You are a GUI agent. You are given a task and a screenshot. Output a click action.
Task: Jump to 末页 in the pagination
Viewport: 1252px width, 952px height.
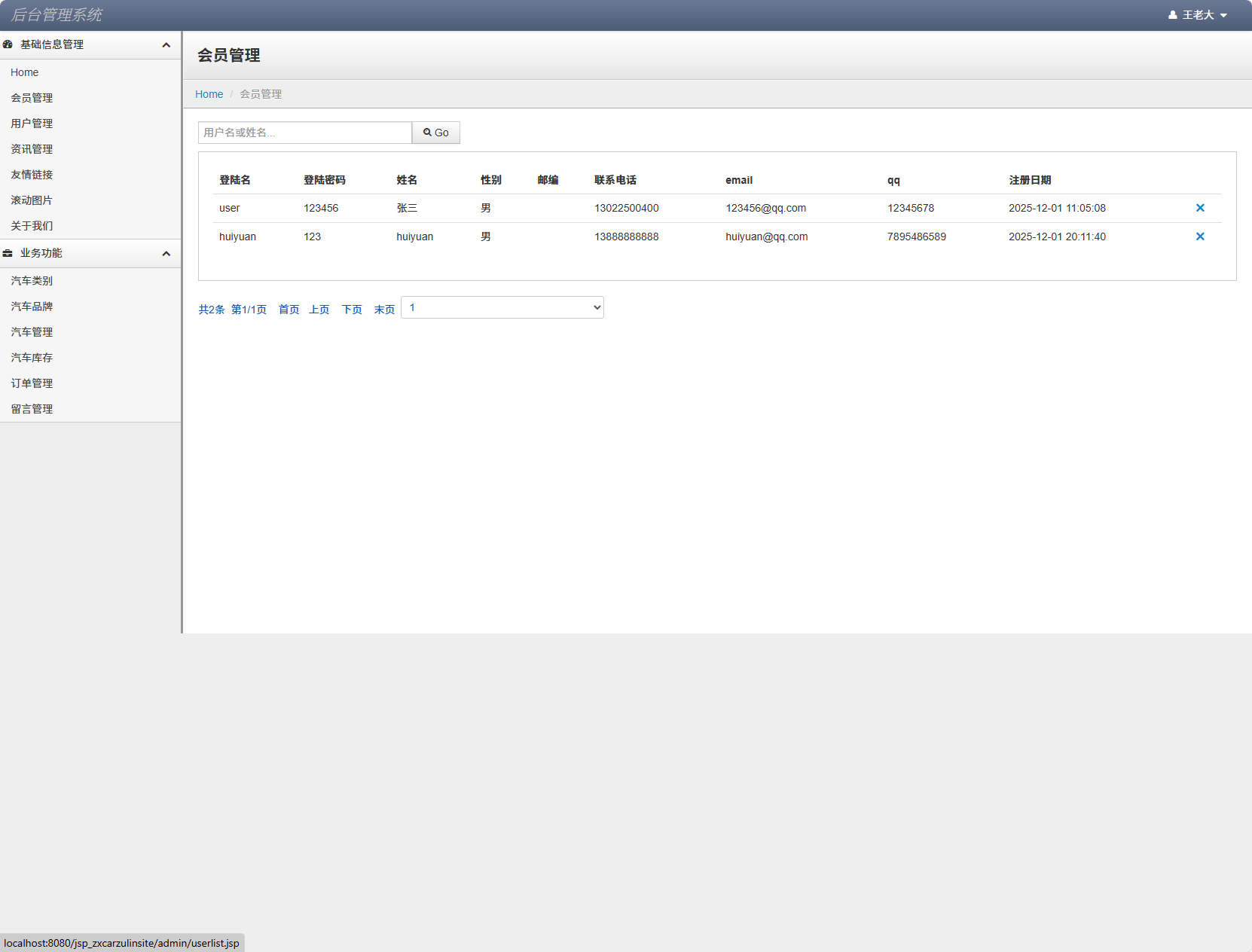384,310
